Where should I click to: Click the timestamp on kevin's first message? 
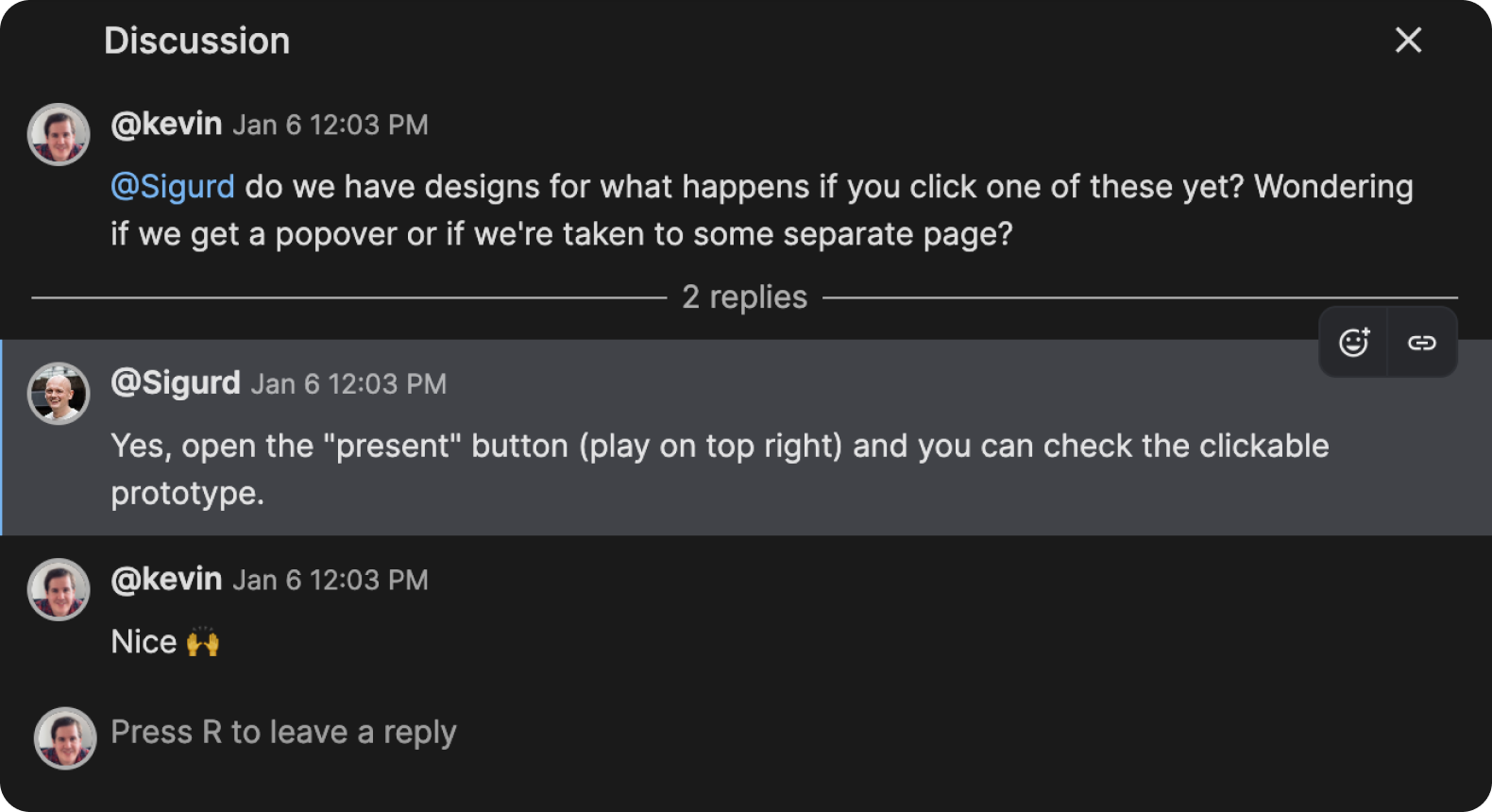(331, 125)
